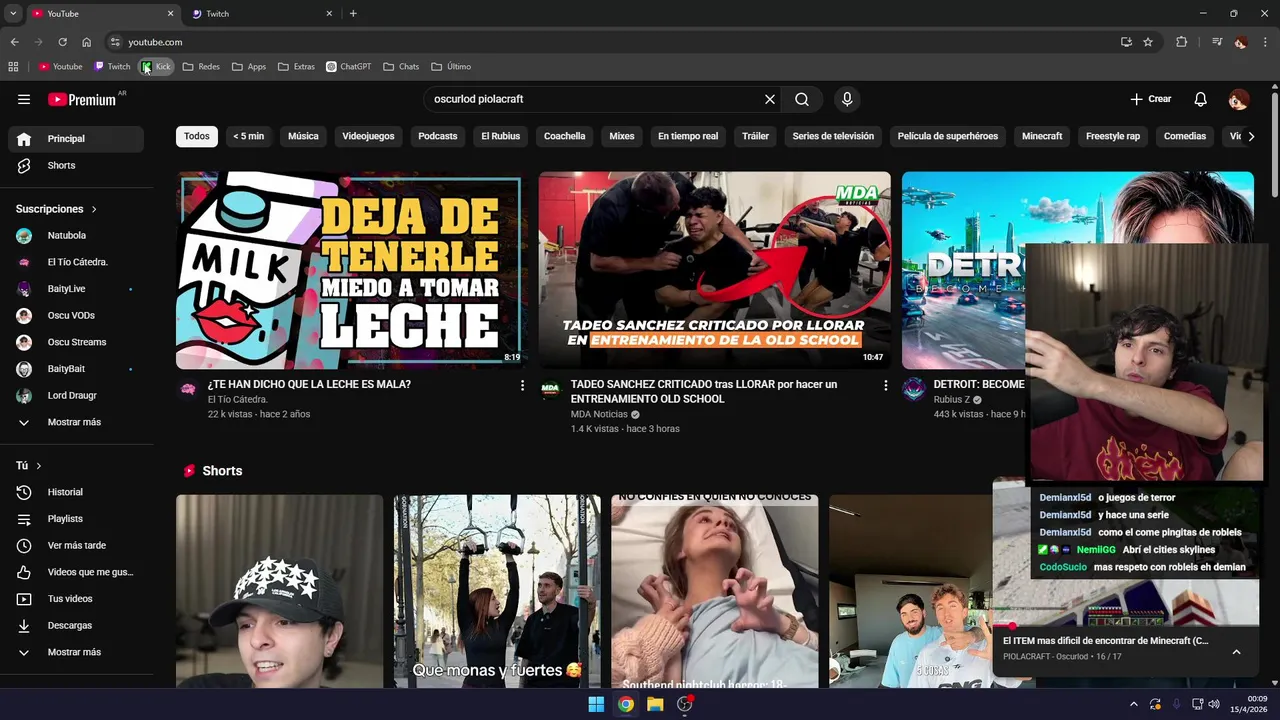Open the browser tab search dropdown
The image size is (1280, 720).
tap(13, 14)
